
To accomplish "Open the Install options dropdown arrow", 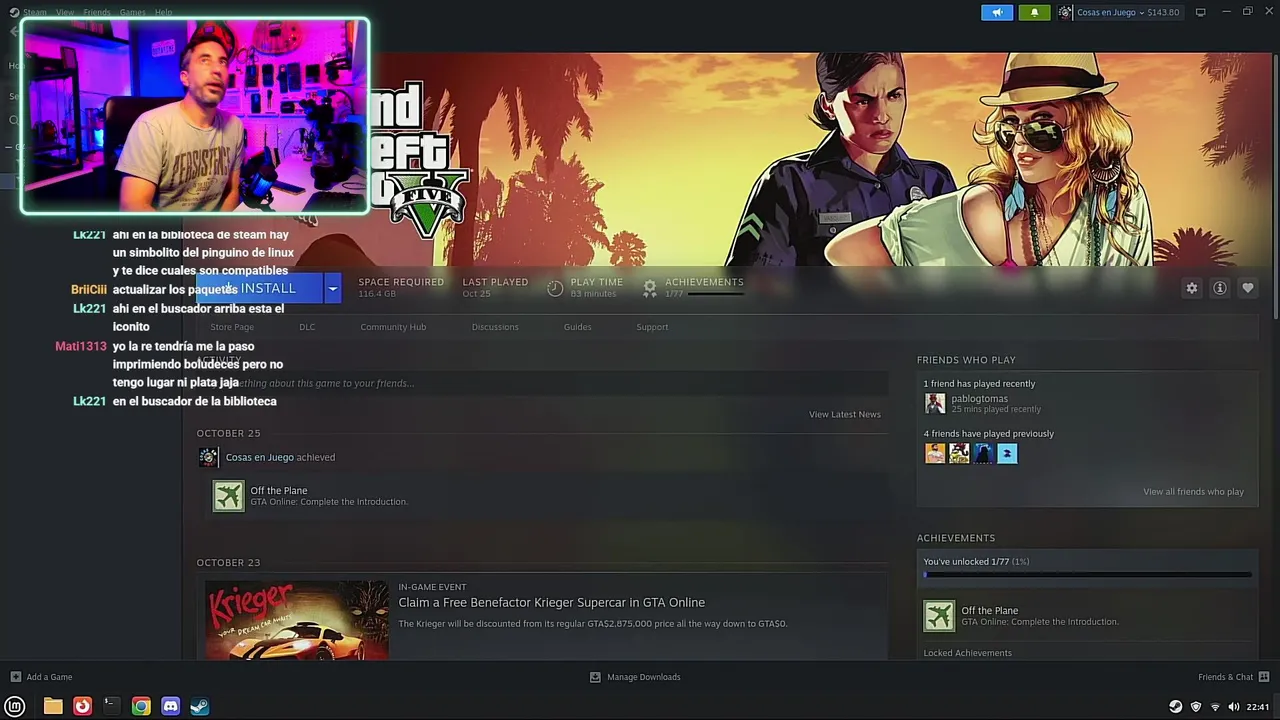I will pos(332,289).
